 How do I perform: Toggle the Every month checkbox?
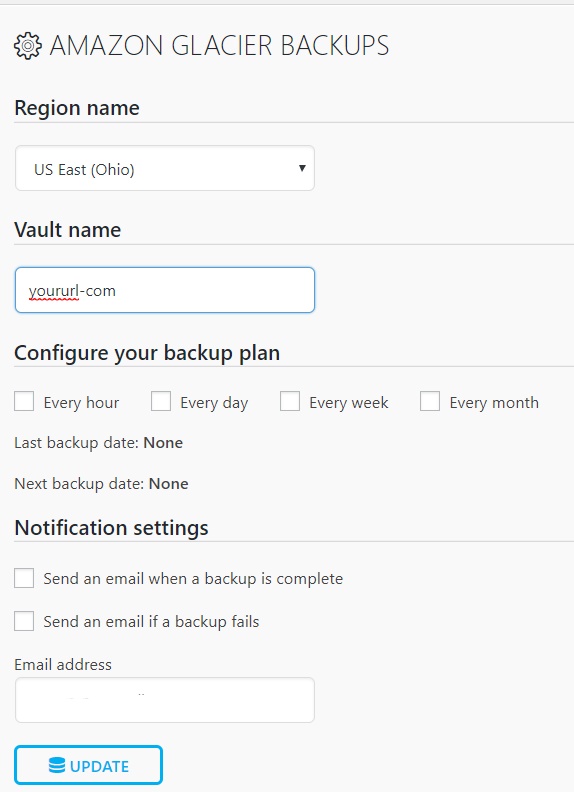tap(430, 402)
